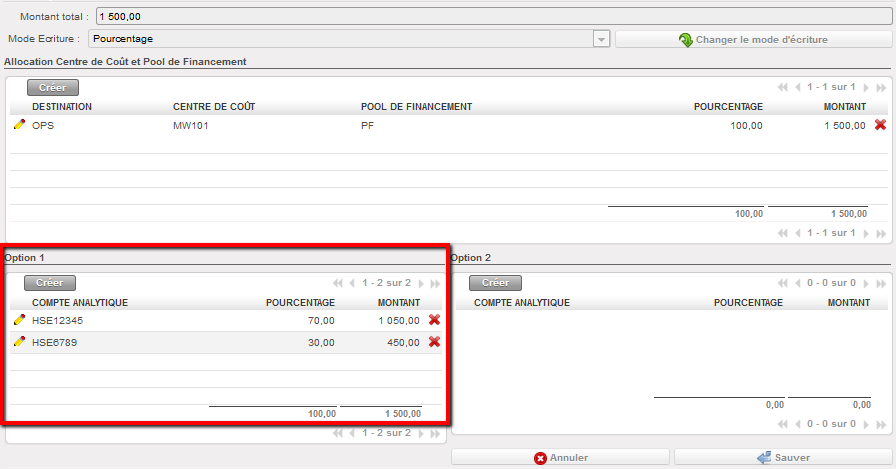Click allocation table POURCENTAGE header
The image size is (896, 469).
pos(728,107)
